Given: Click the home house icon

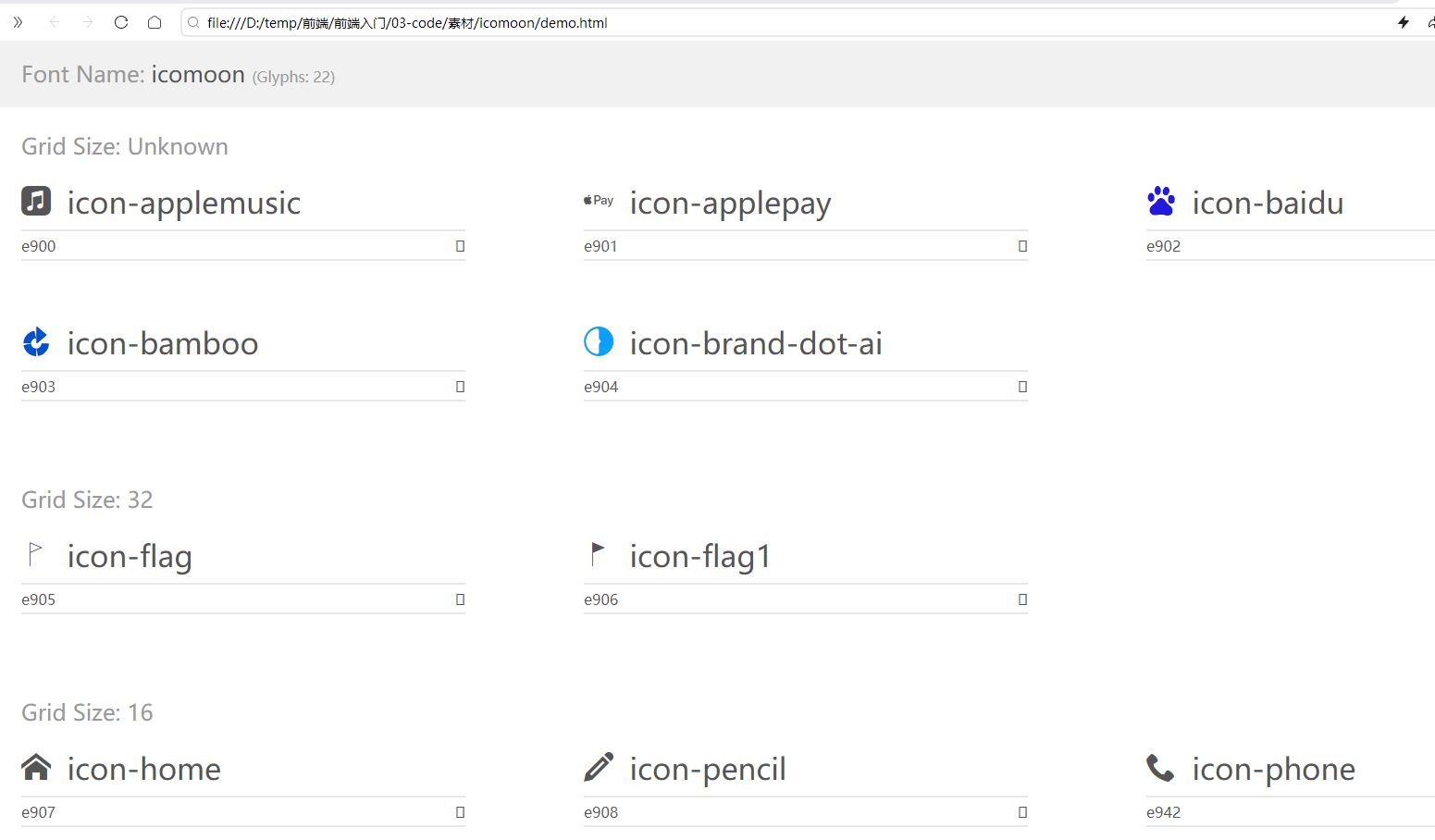Looking at the screenshot, I should 36,767.
